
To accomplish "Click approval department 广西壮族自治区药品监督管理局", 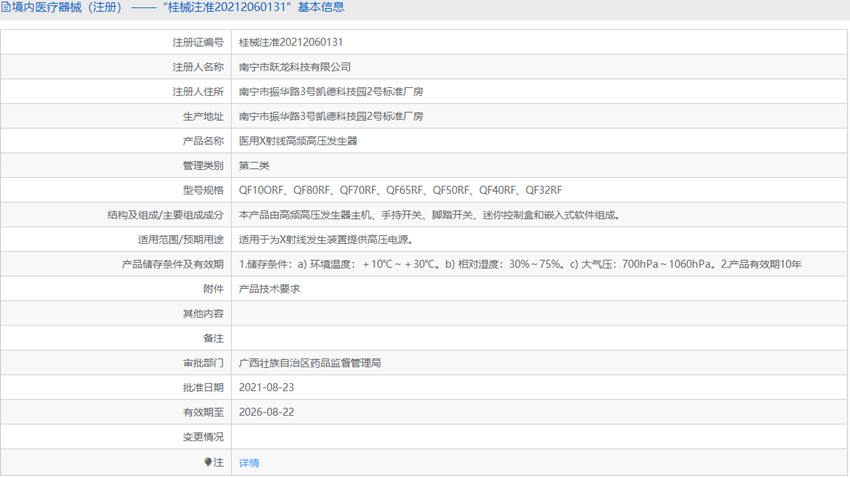I will tap(310, 363).
